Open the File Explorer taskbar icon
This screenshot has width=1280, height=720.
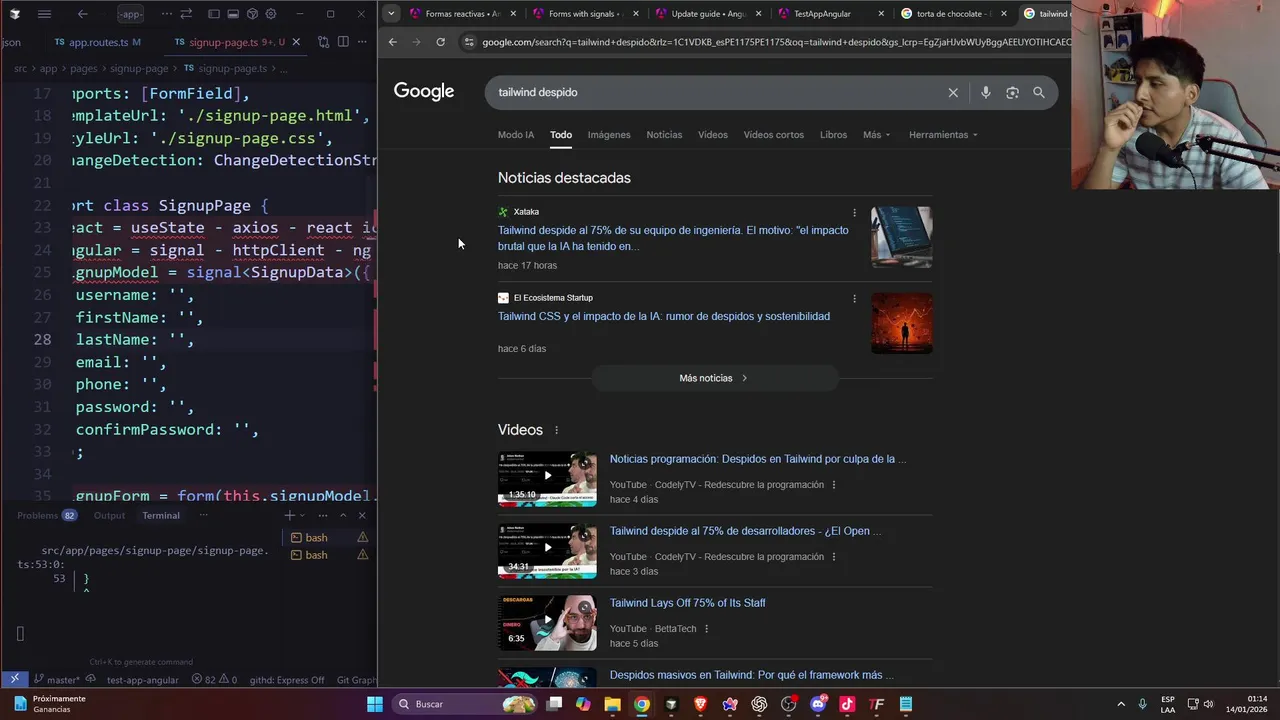(612, 704)
